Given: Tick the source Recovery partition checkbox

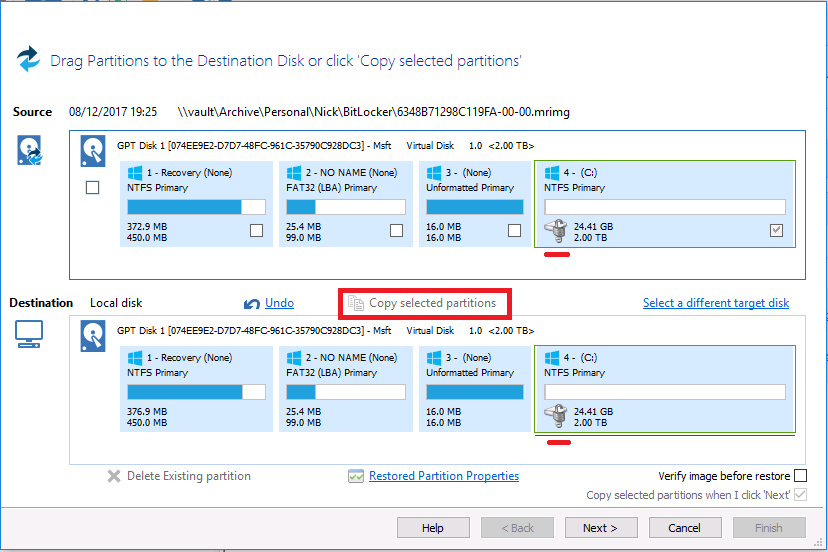Looking at the screenshot, I should coord(257,231).
